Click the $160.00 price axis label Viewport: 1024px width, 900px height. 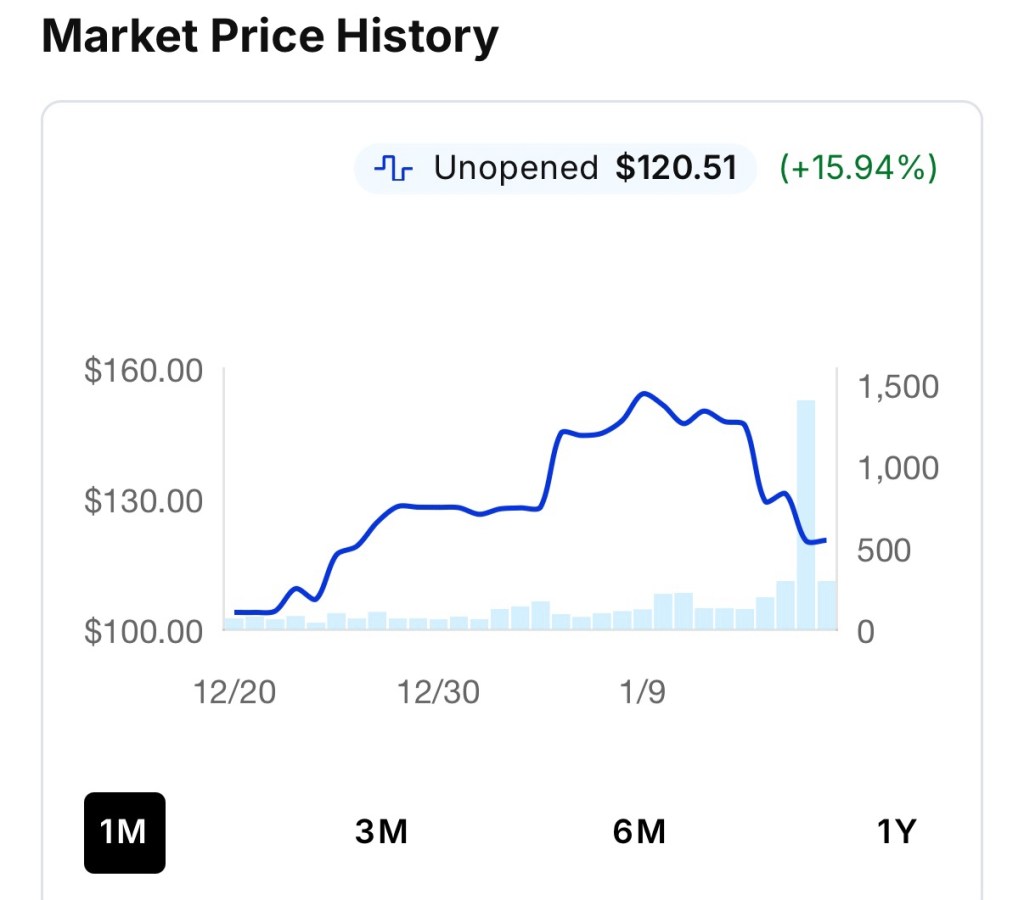[x=144, y=371]
